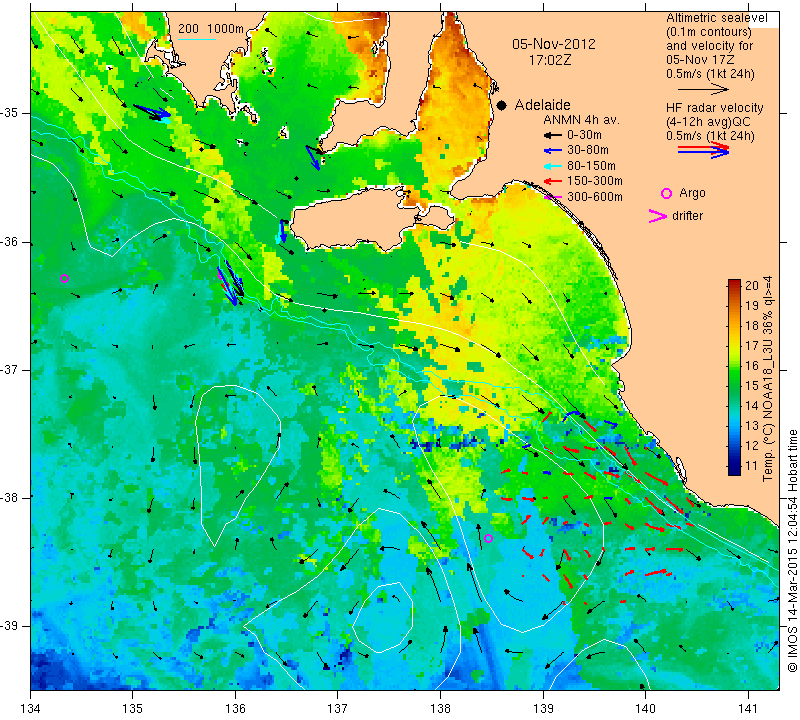
Task: Click the '139' longitude axis label
Action: tap(543, 709)
